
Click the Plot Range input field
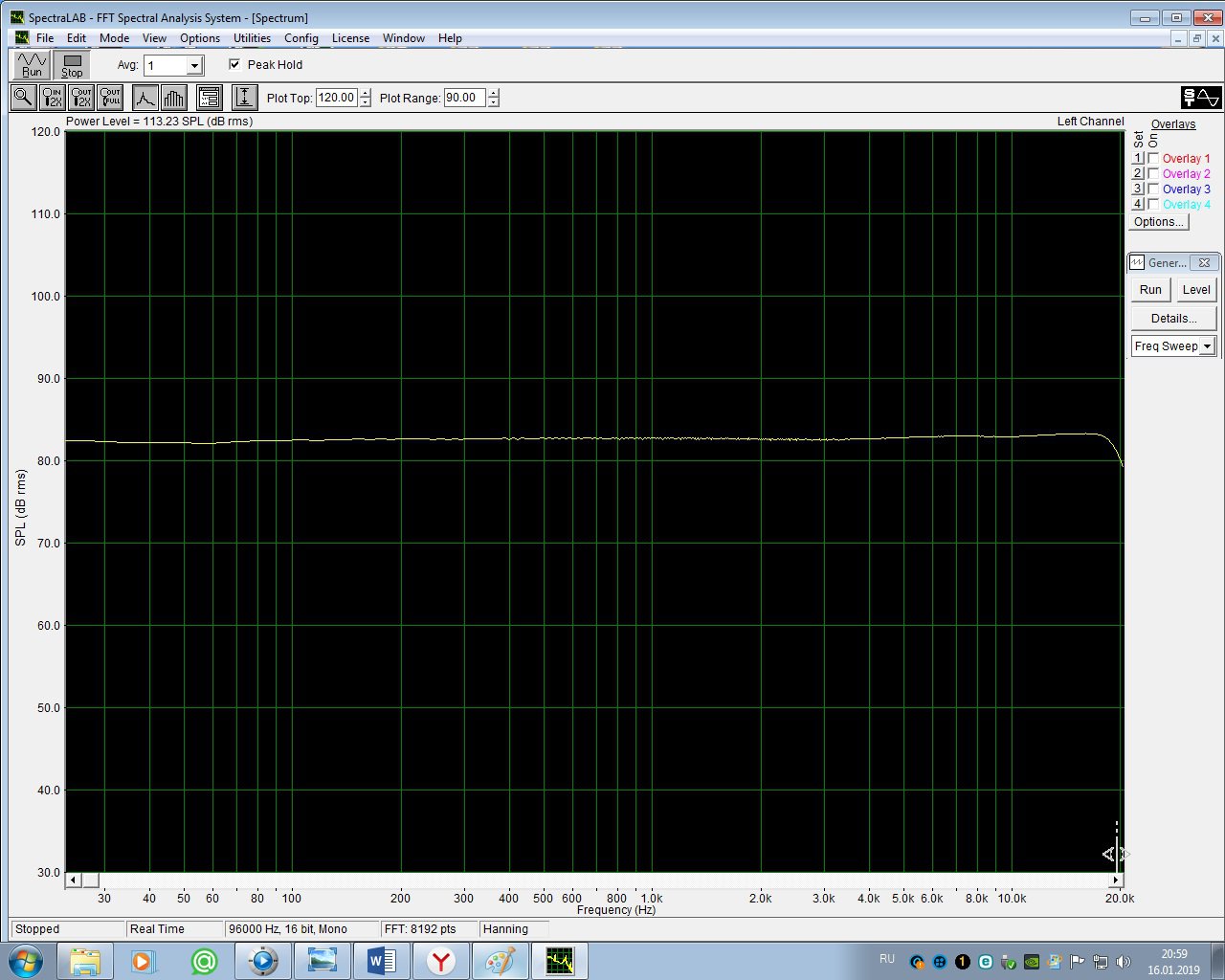coord(465,98)
